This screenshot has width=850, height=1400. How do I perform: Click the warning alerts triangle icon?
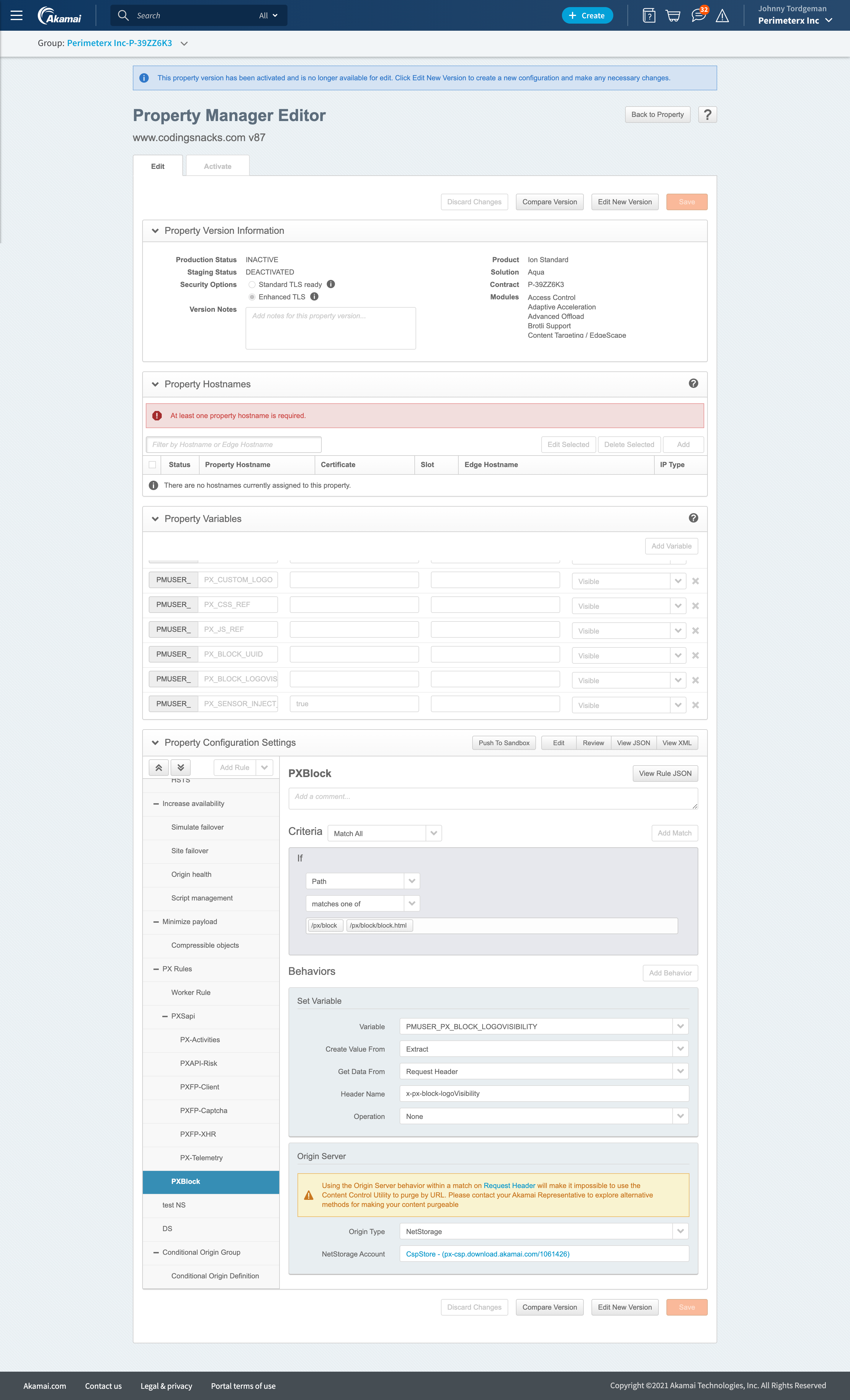tap(722, 16)
